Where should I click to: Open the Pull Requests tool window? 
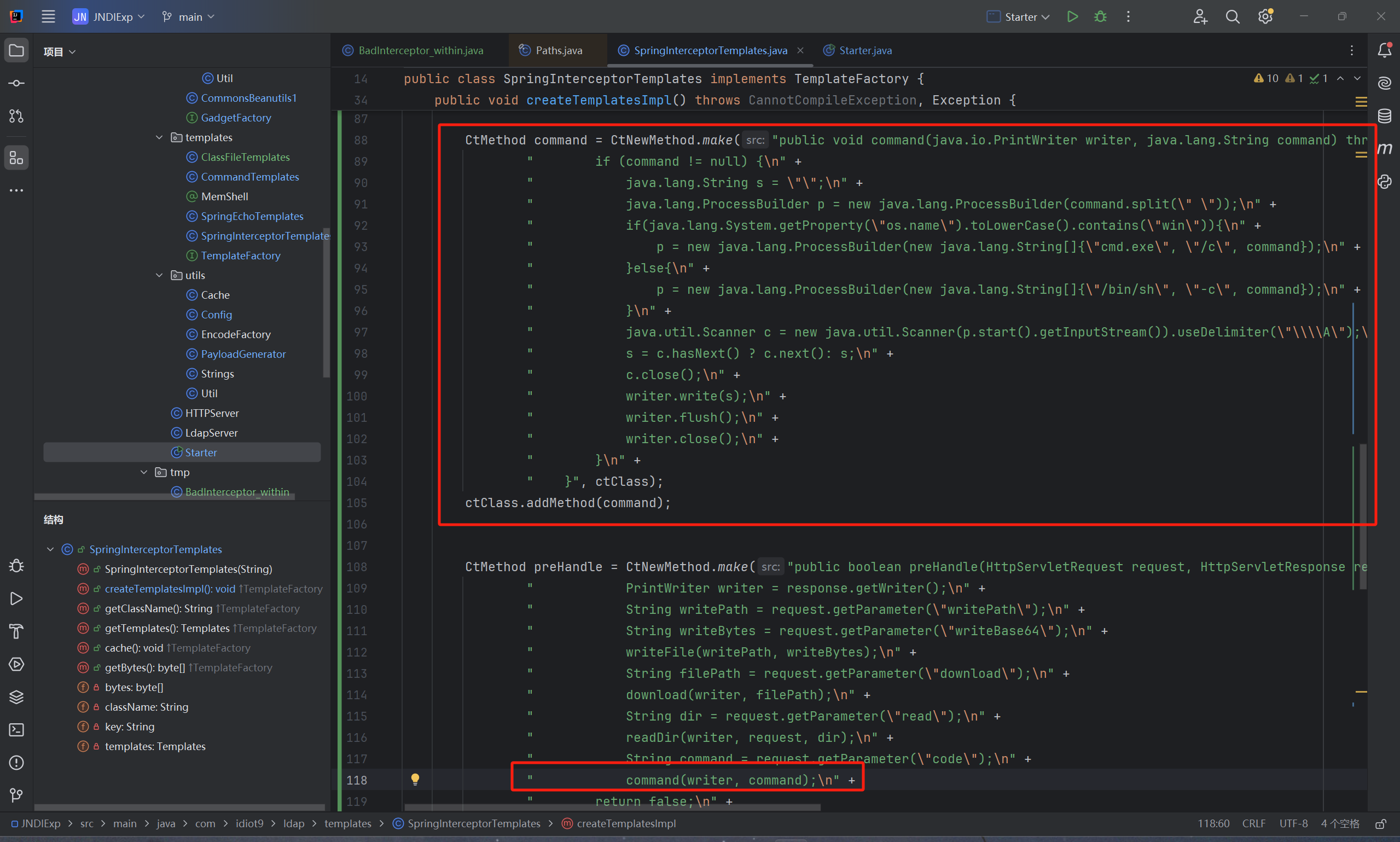16,117
